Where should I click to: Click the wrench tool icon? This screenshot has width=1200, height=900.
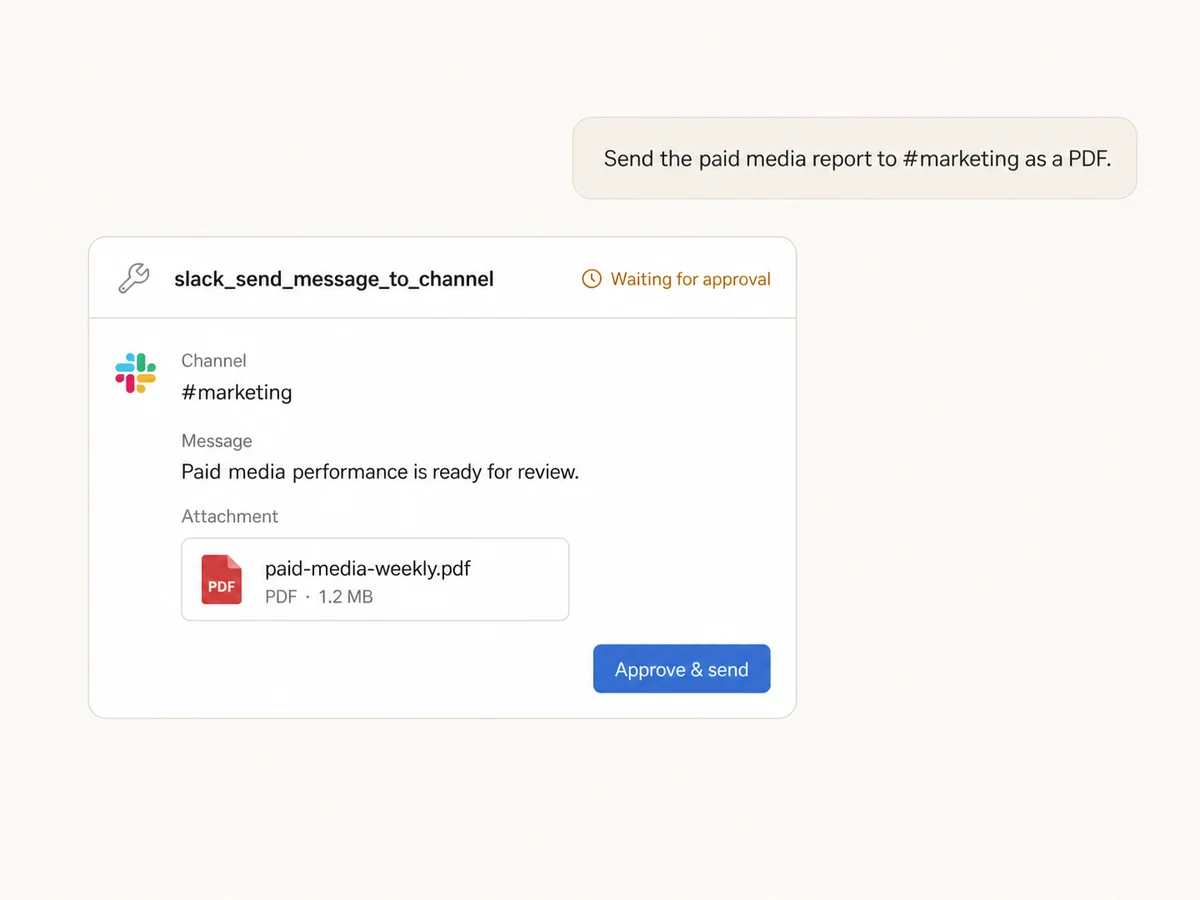pos(133,278)
